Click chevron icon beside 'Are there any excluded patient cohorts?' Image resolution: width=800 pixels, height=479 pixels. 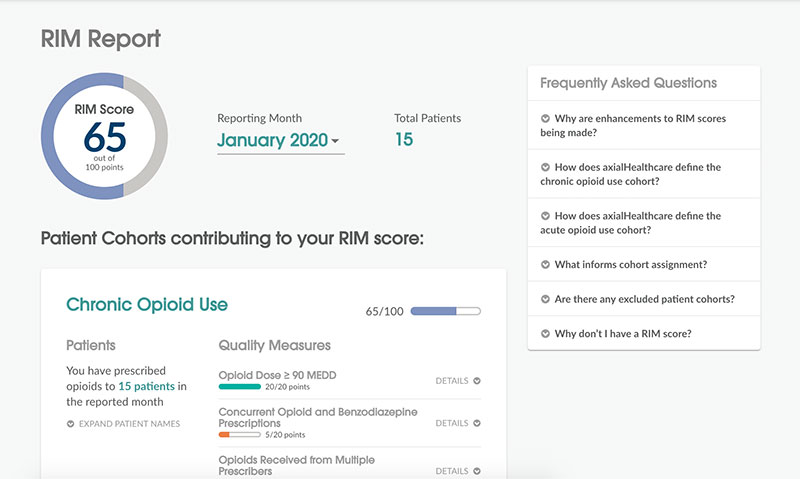pyautogui.click(x=545, y=299)
